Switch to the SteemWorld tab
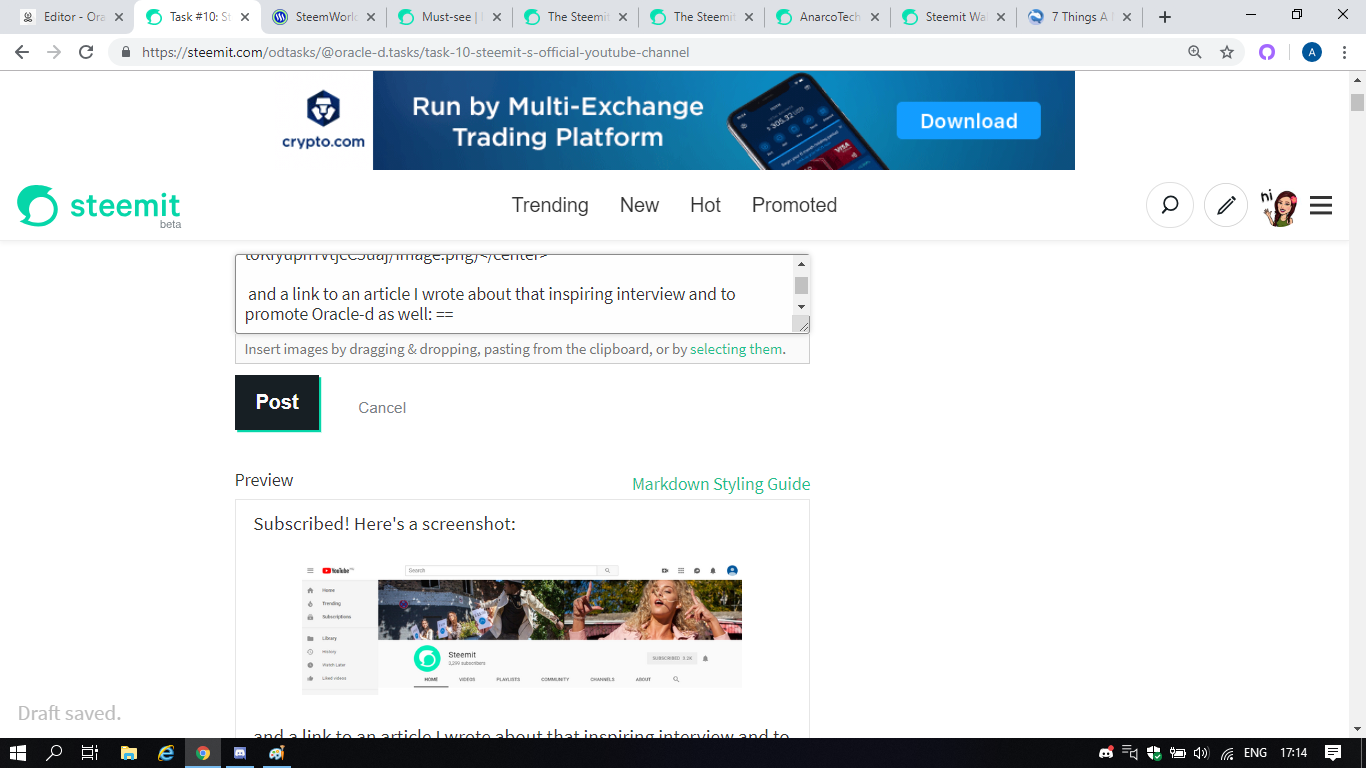1366x768 pixels. tap(322, 17)
